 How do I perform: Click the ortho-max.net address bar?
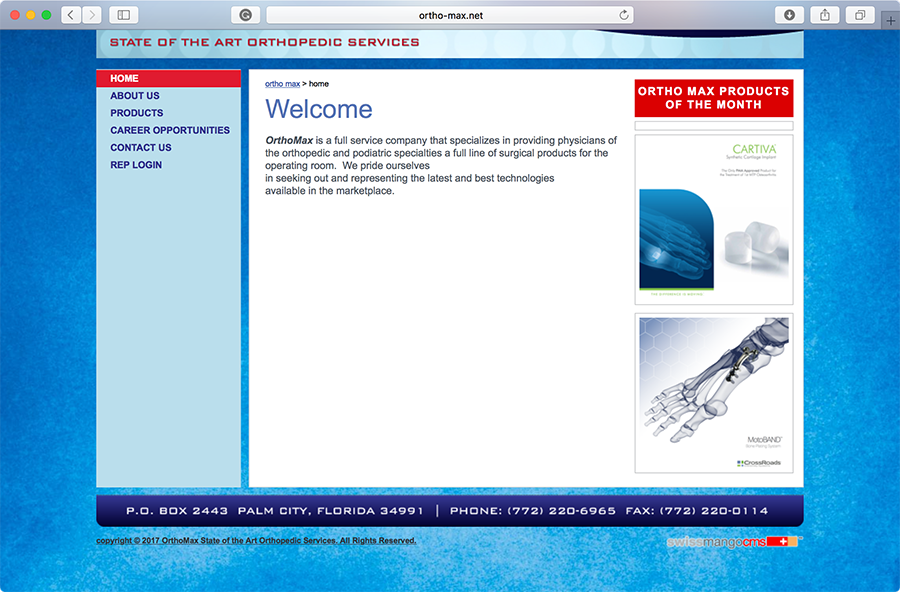(x=450, y=15)
